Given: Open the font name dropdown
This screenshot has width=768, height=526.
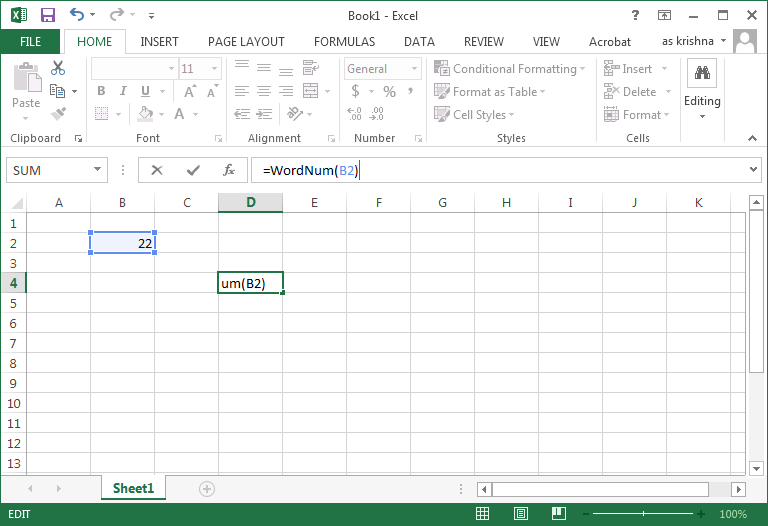Looking at the screenshot, I should coord(171,69).
